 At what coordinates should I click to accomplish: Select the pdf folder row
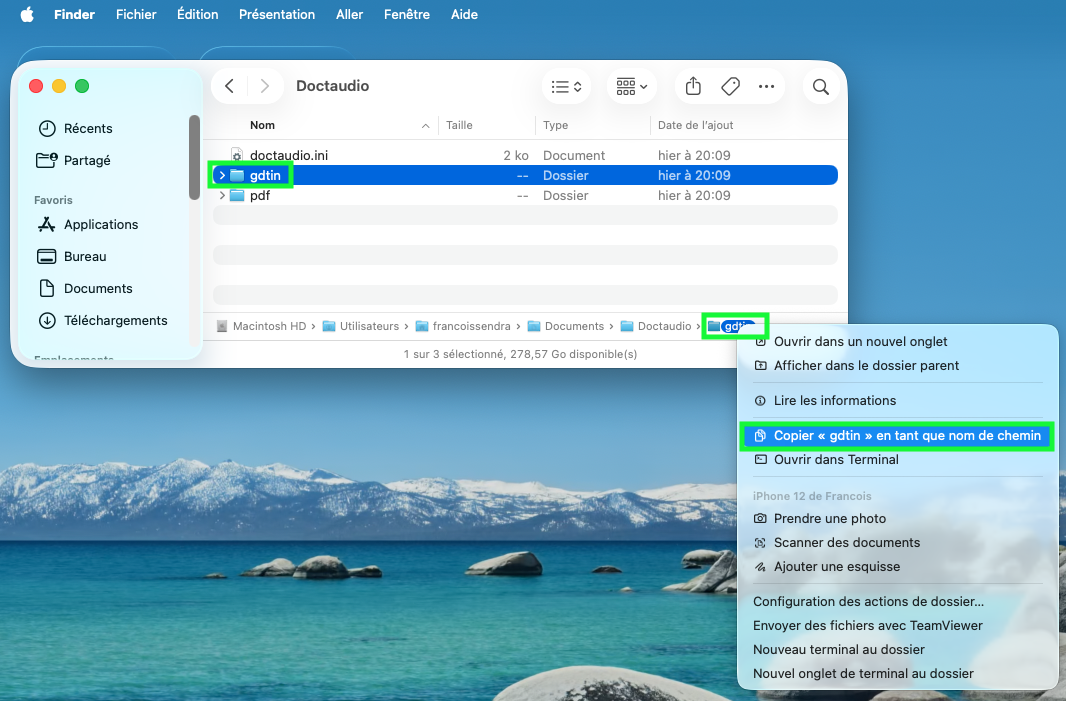(x=525, y=196)
